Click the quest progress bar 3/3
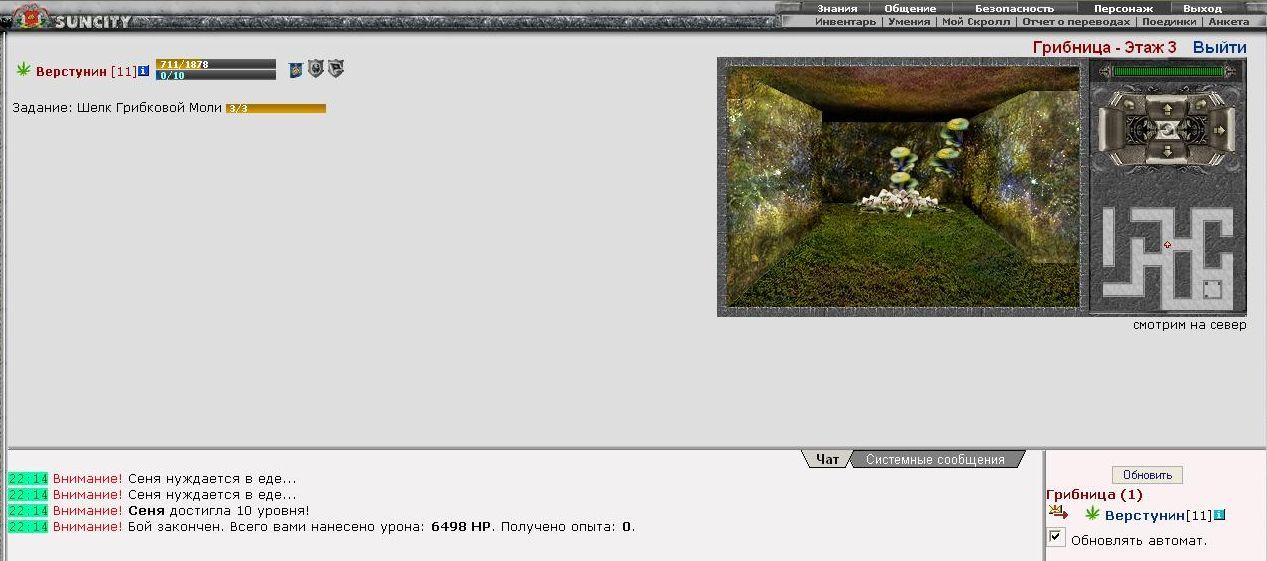 [276, 108]
